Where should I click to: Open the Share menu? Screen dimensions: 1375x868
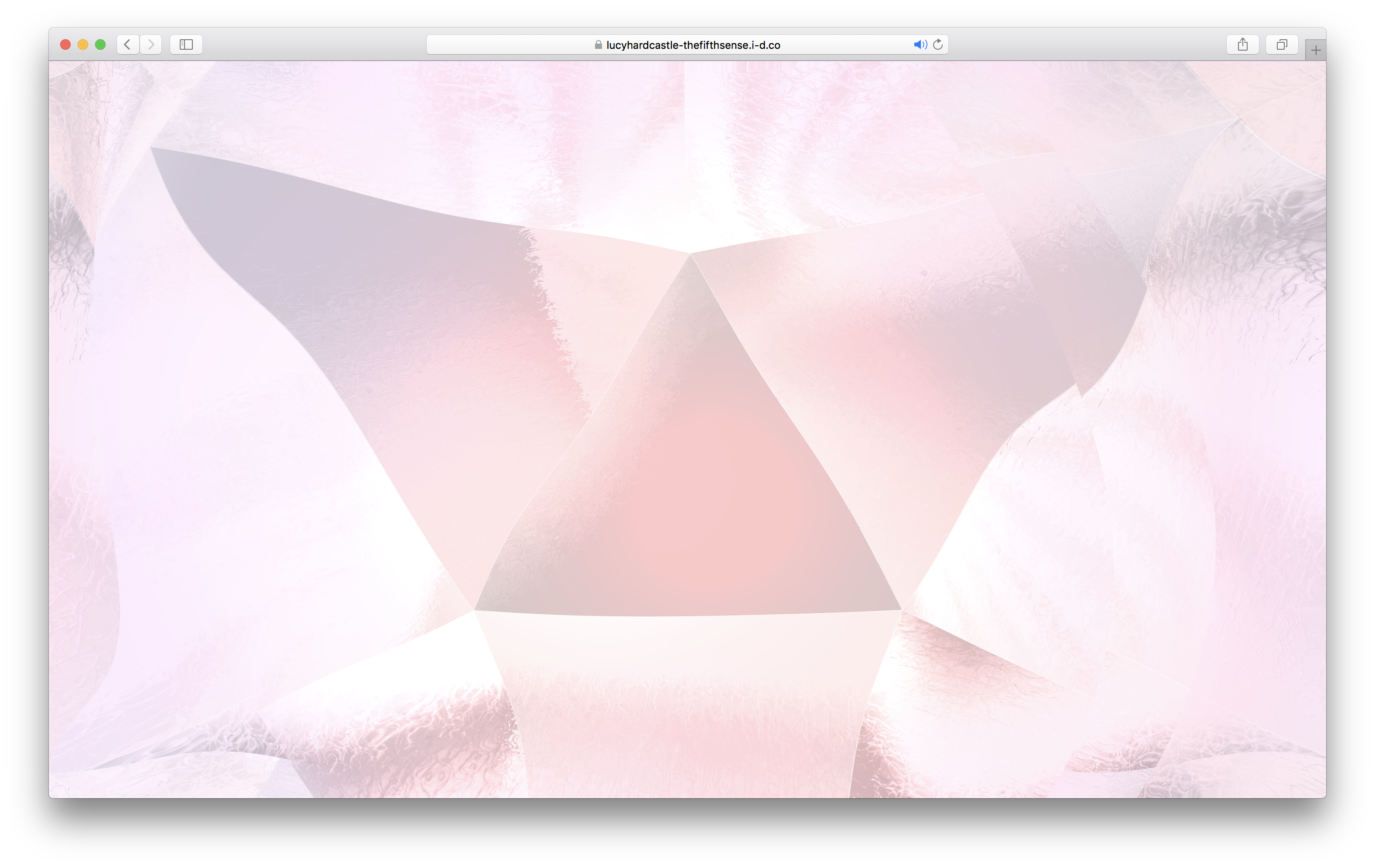pyautogui.click(x=1242, y=44)
